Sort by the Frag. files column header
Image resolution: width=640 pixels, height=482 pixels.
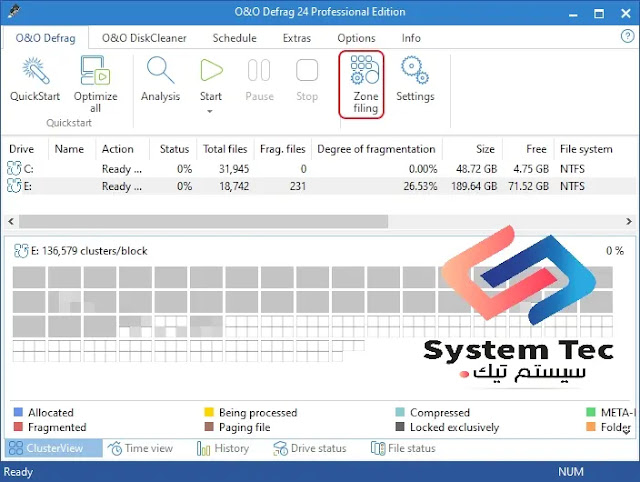coord(282,149)
